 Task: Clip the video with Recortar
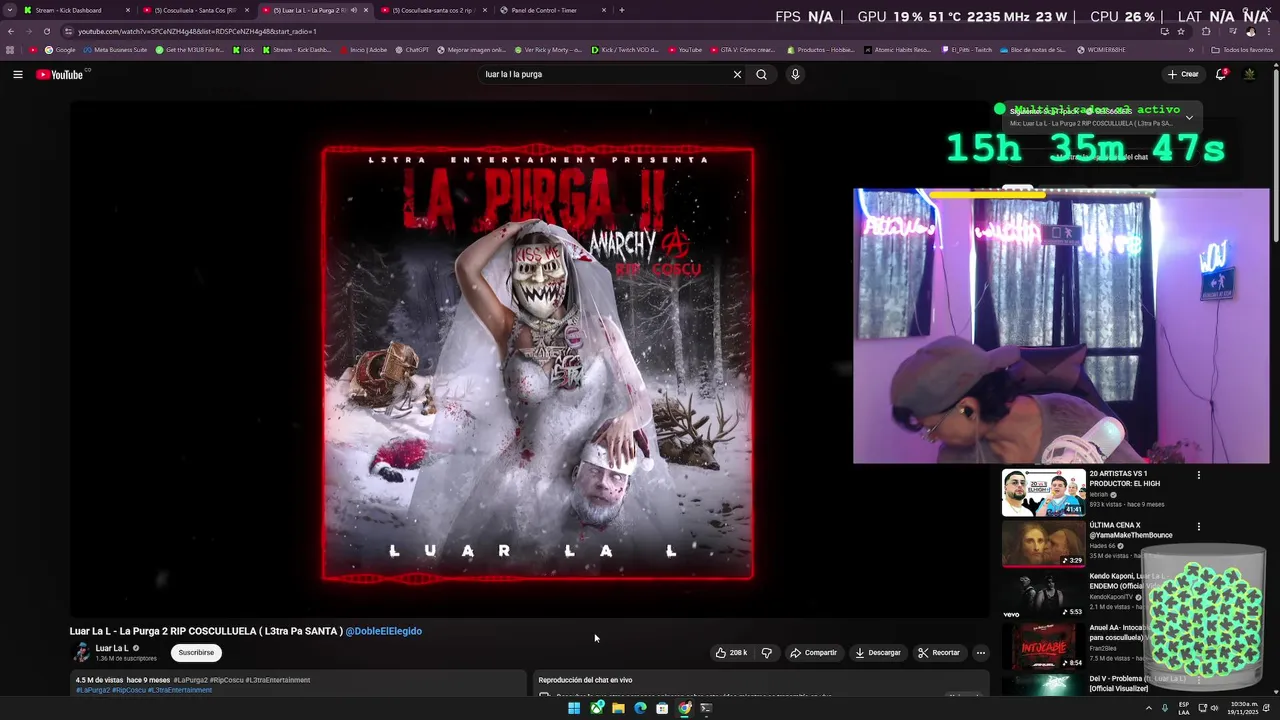tap(939, 653)
